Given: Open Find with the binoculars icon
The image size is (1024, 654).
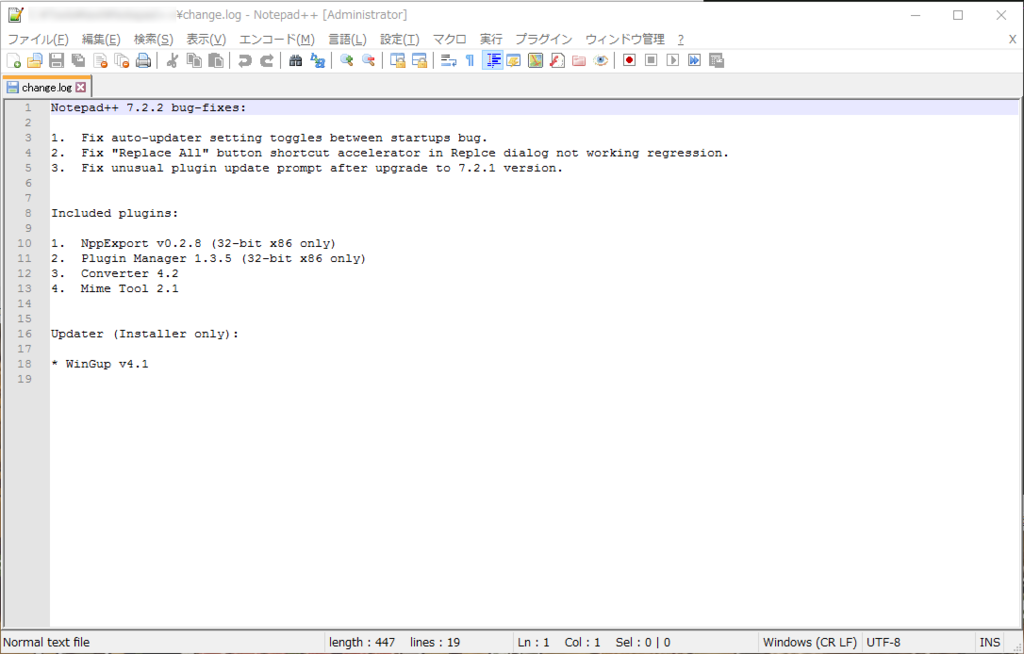Looking at the screenshot, I should coord(296,61).
